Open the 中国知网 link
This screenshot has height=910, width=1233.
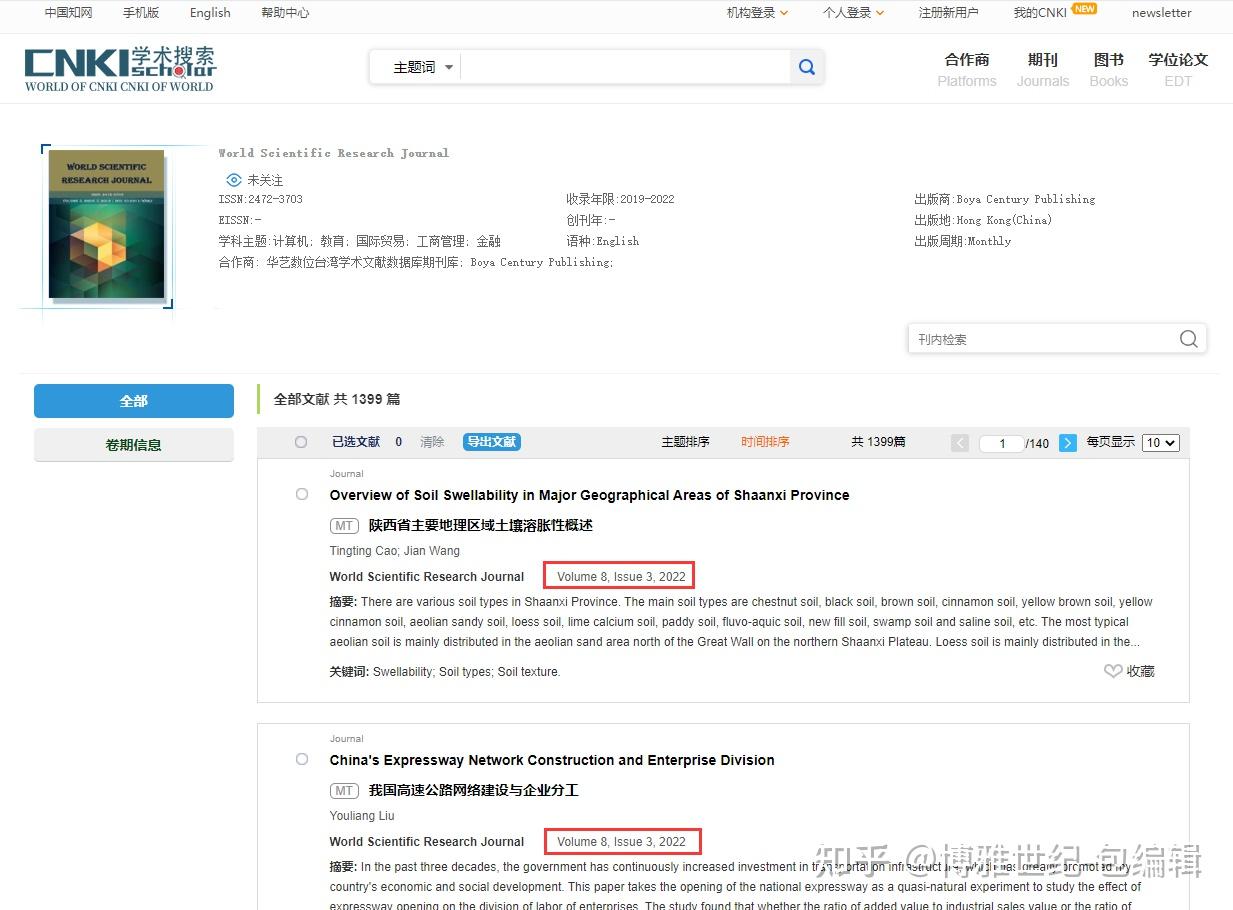[x=68, y=13]
